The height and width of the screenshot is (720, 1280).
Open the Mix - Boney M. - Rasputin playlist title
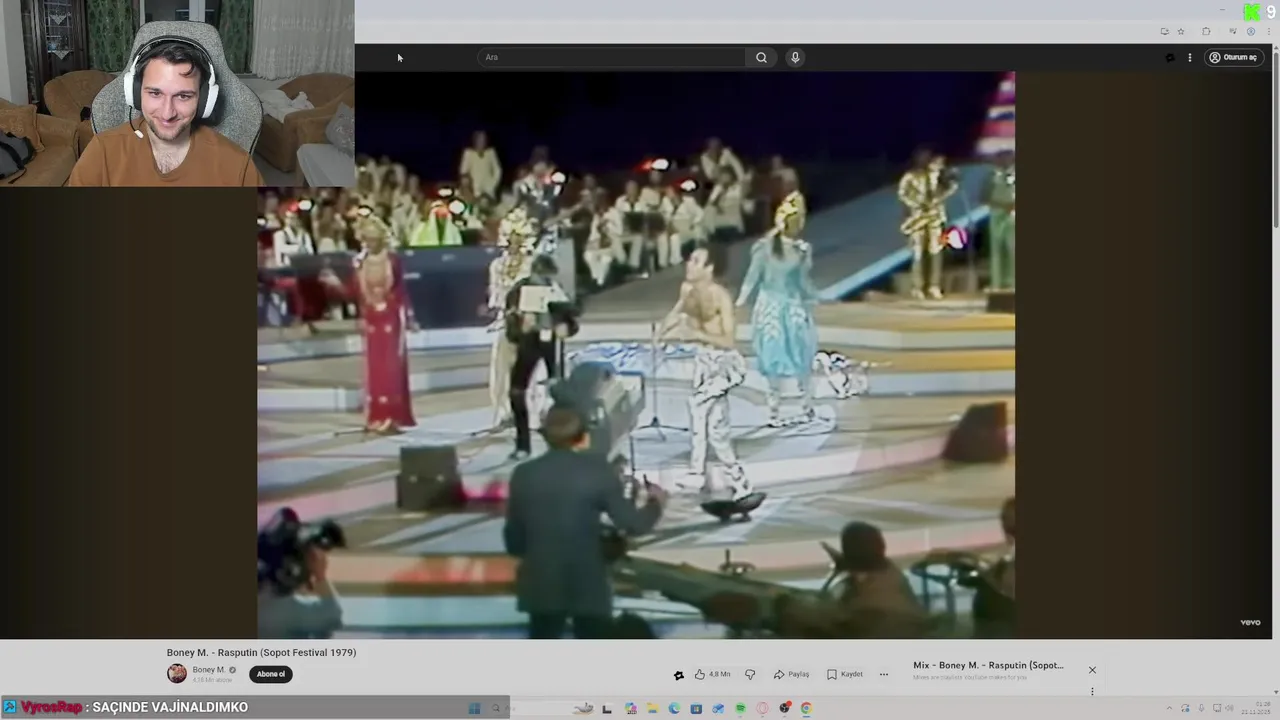coord(988,665)
